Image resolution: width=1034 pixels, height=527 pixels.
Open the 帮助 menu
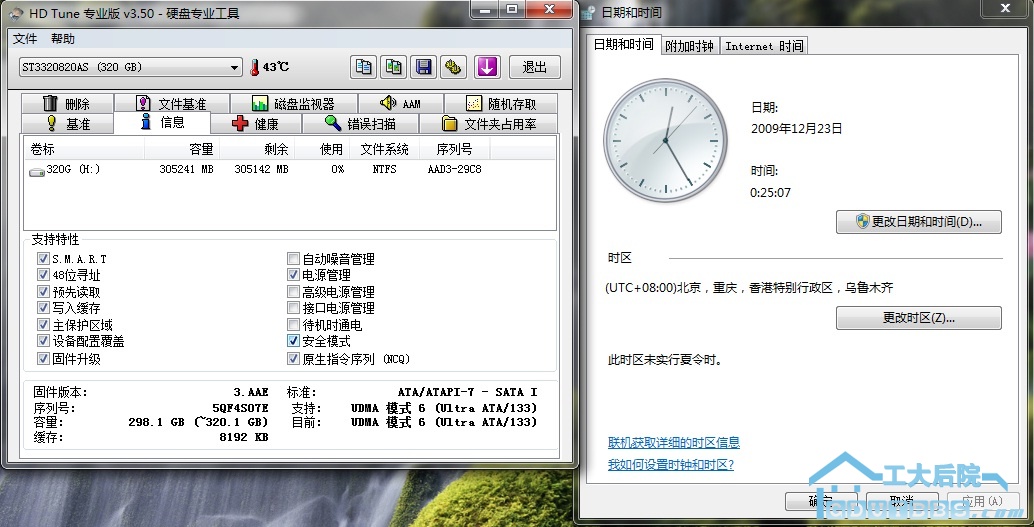pyautogui.click(x=63, y=38)
